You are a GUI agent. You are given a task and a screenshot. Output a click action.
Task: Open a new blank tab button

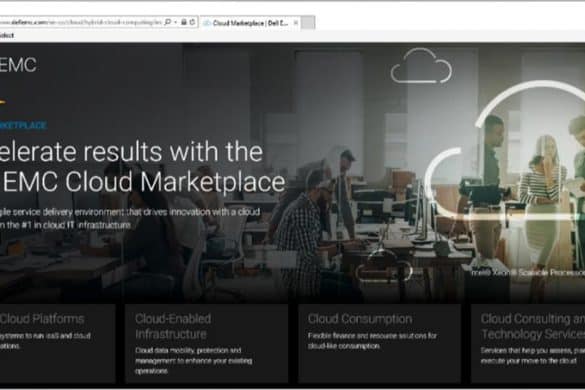[x=308, y=23]
